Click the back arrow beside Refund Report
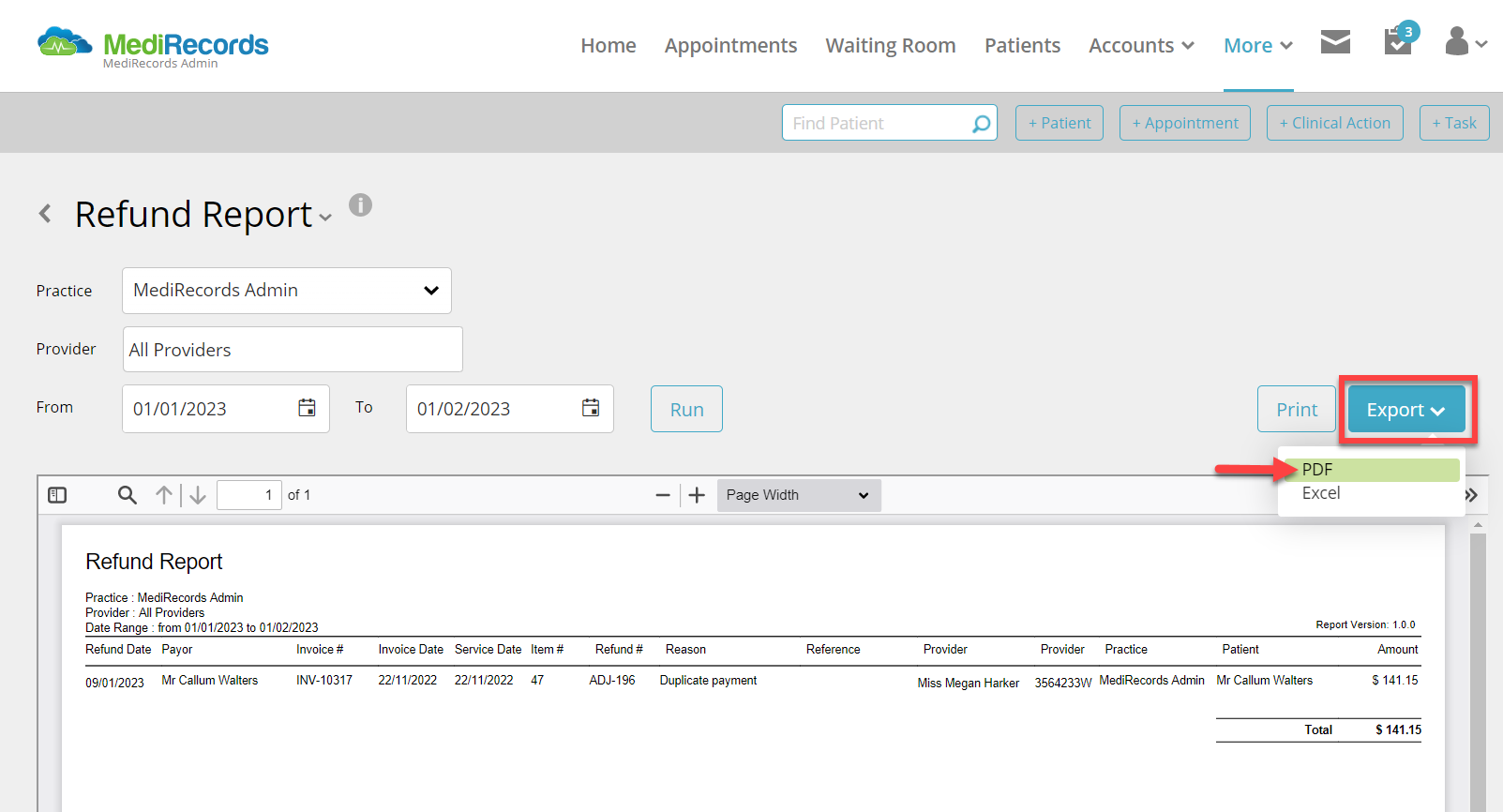The width and height of the screenshot is (1503, 812). click(x=45, y=214)
